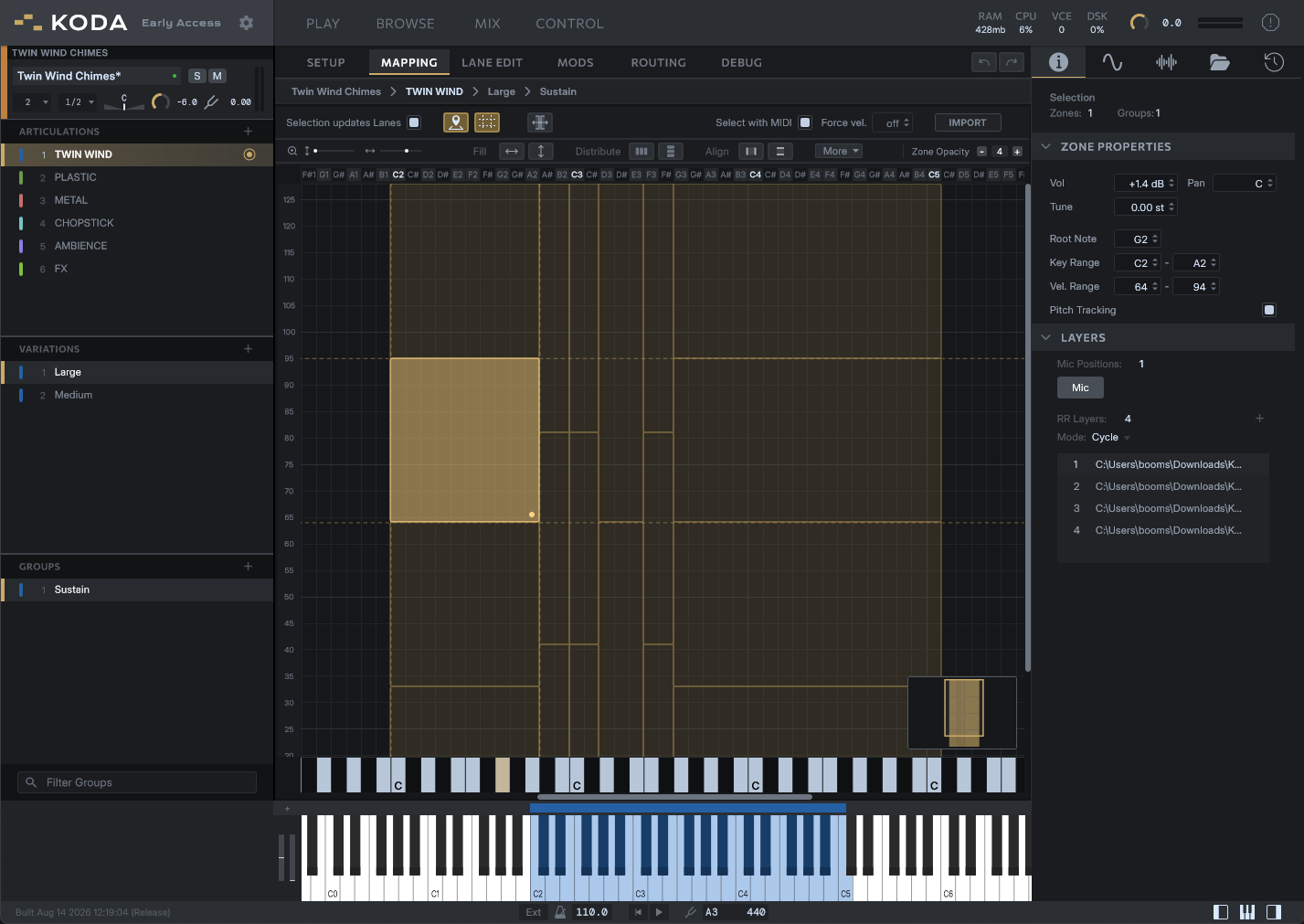Toggle the metronome icon in transport
The image size is (1304, 924).
560,912
